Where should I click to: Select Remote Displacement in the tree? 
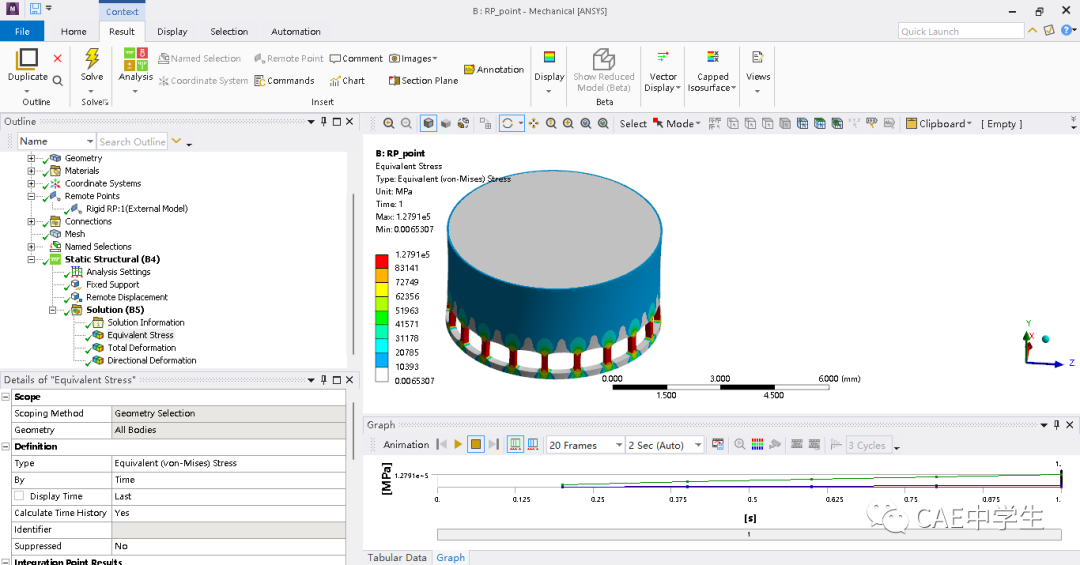127,297
